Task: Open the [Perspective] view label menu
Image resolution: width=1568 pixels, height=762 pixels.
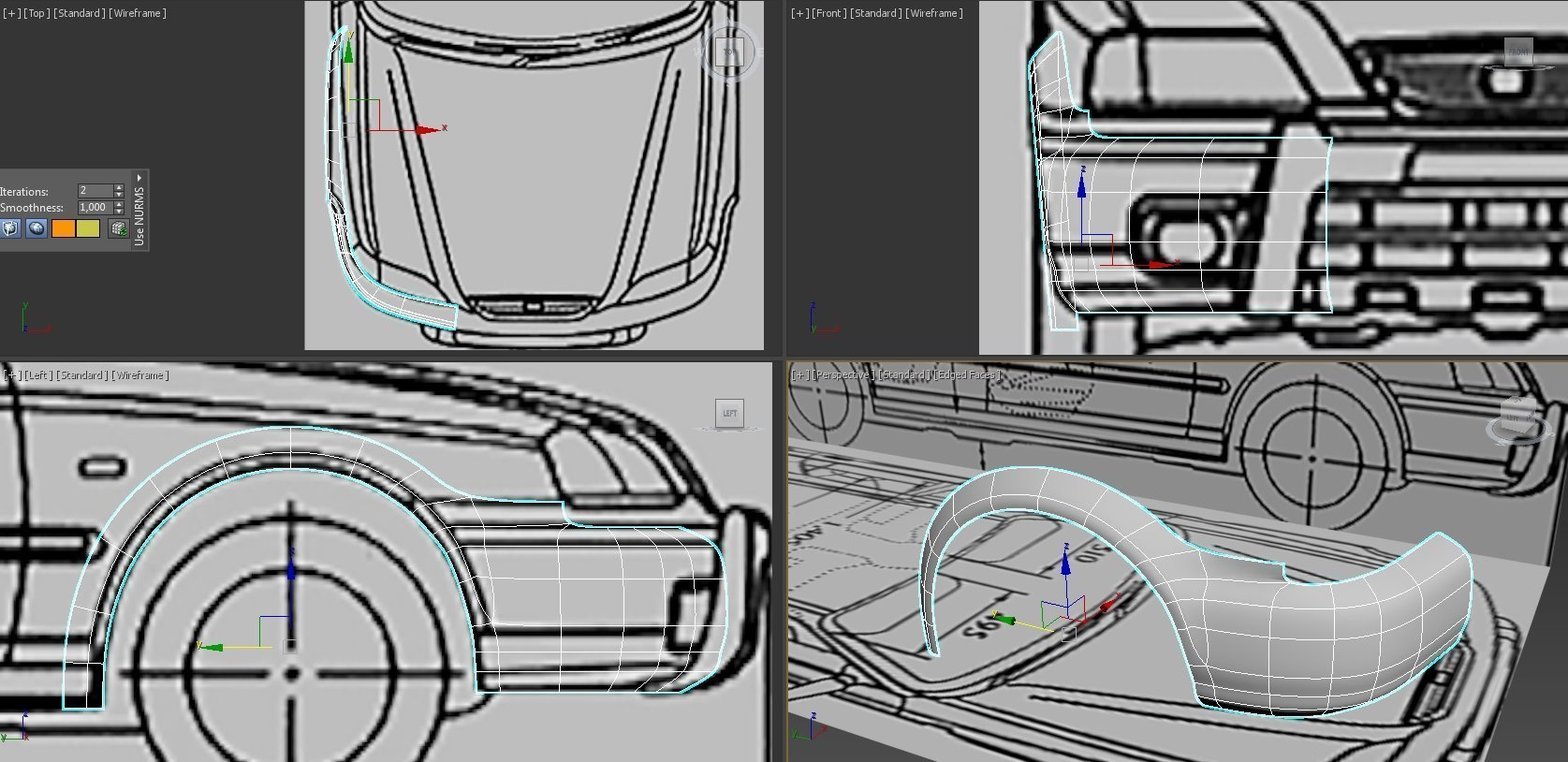Action: [843, 374]
